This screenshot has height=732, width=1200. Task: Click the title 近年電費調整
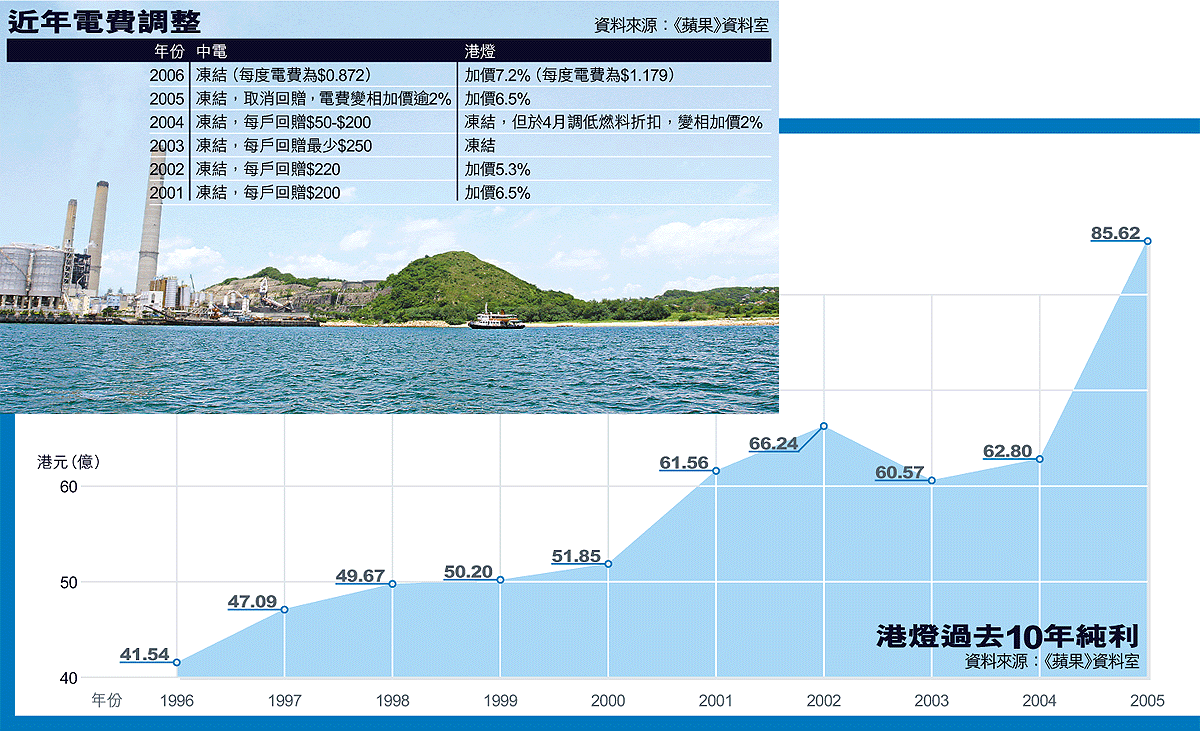point(104,21)
